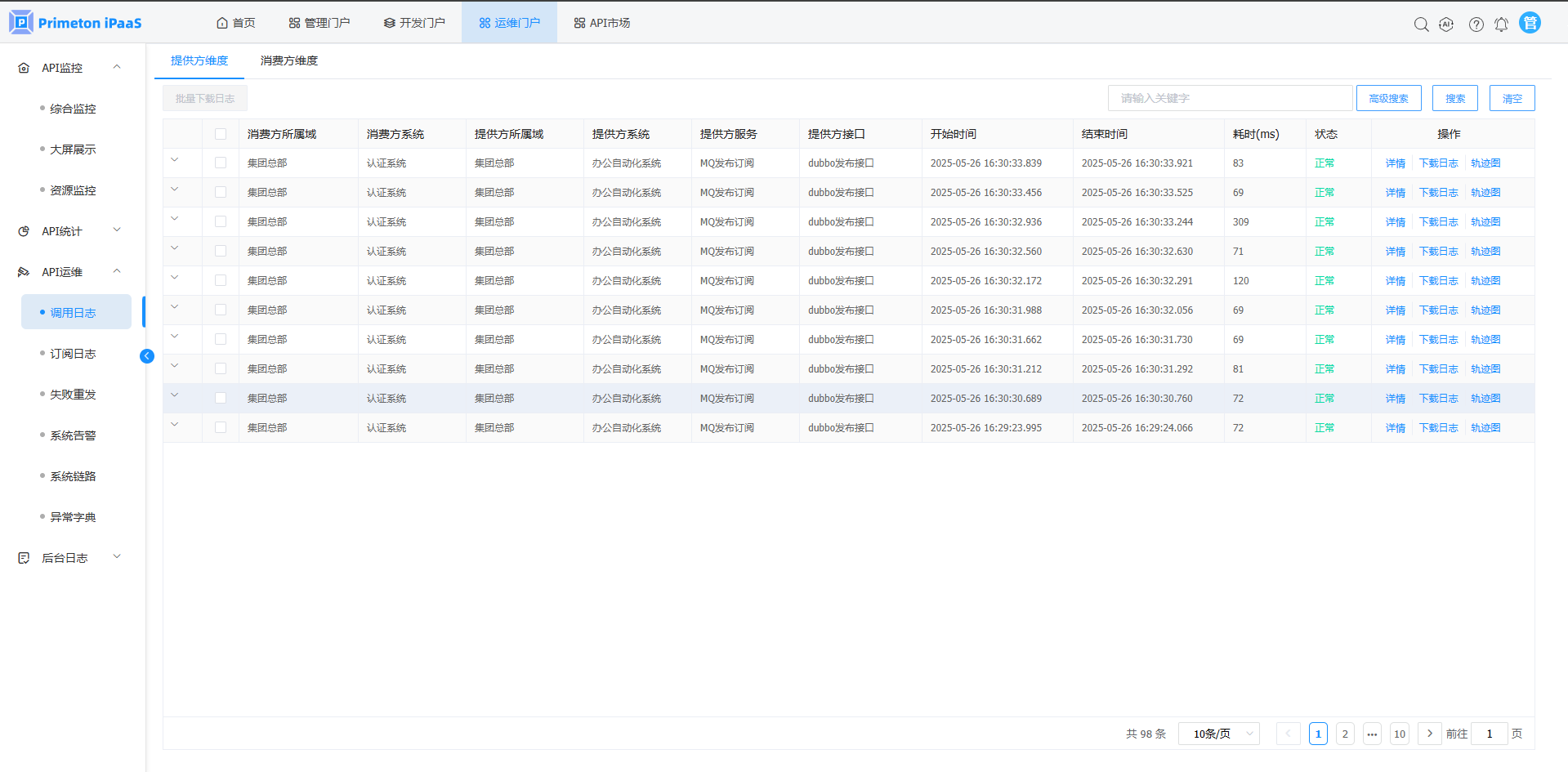The width and height of the screenshot is (1568, 772).
Task: Click the 高级搜索 button
Action: (x=1388, y=98)
